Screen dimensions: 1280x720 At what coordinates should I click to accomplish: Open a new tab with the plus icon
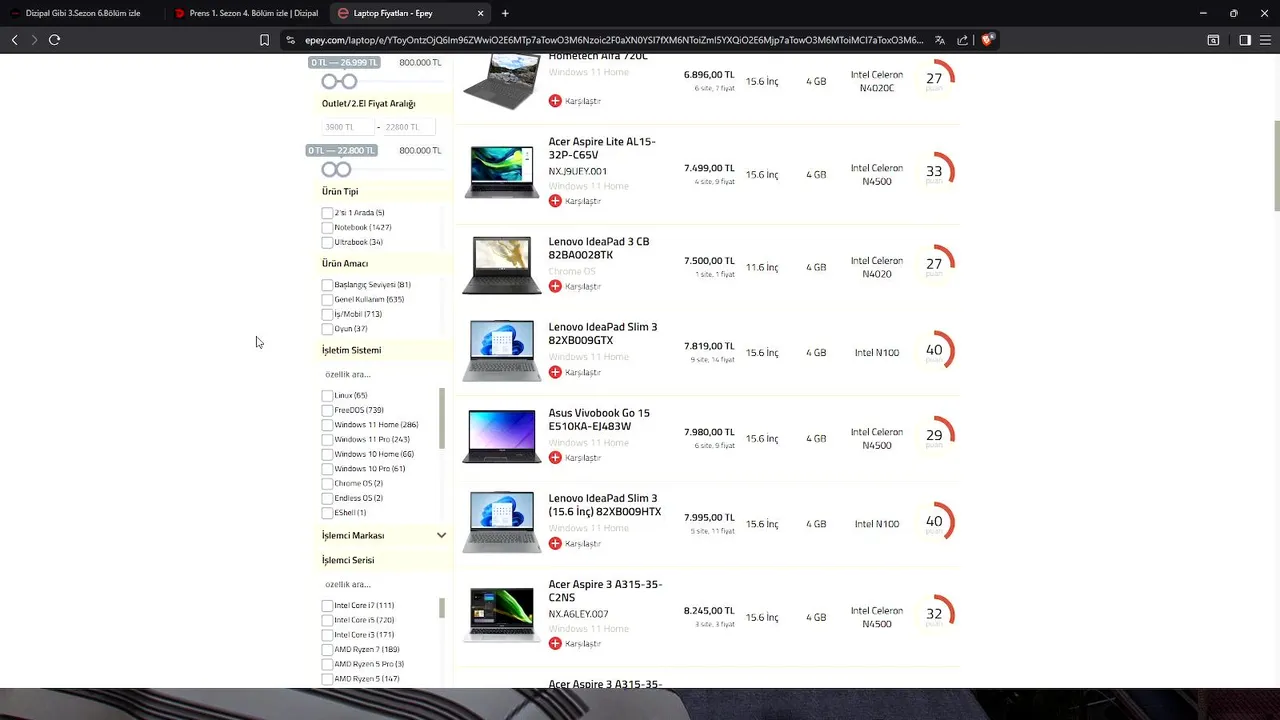coord(505,13)
